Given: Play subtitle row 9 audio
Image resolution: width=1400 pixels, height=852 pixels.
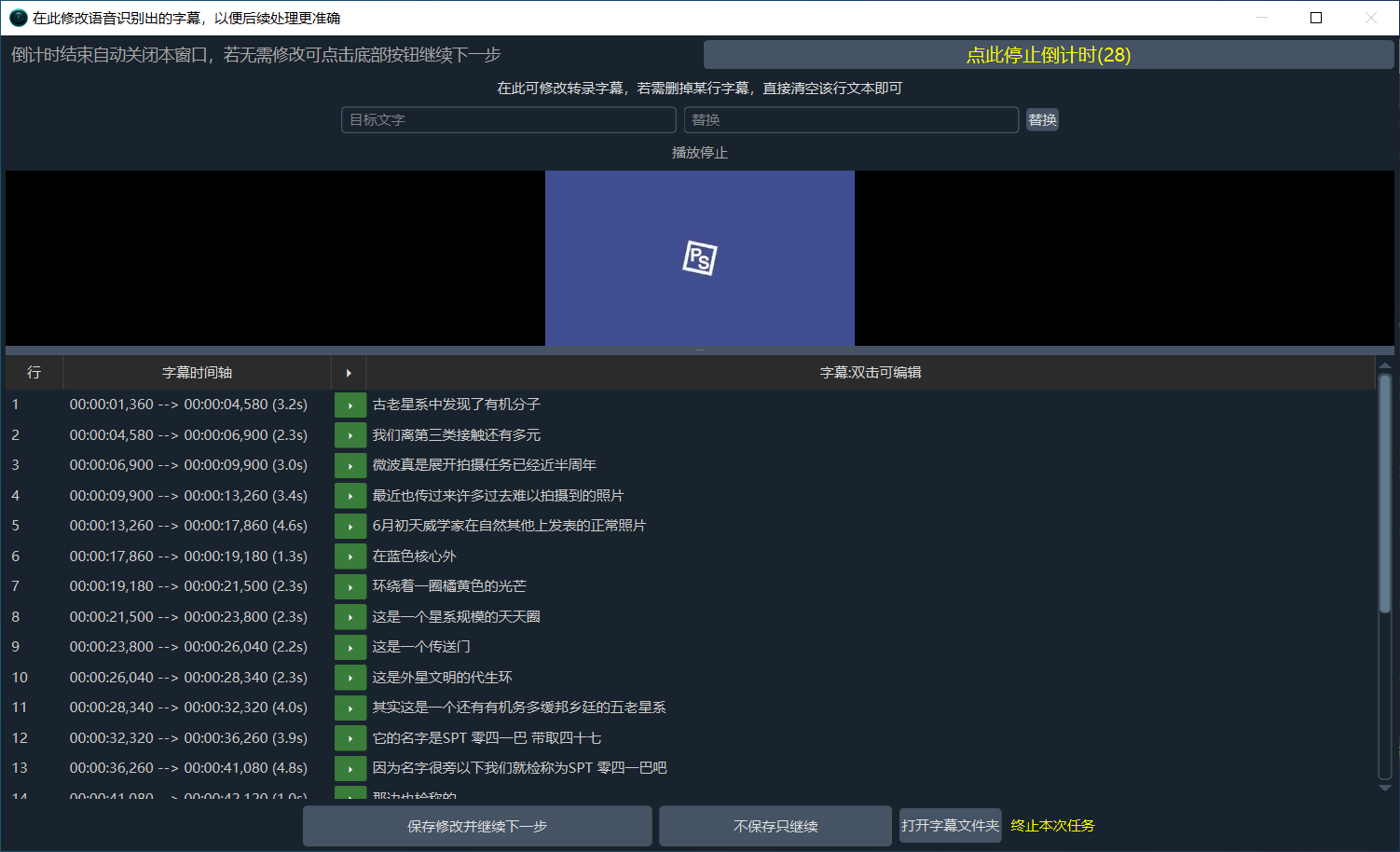Looking at the screenshot, I should (350, 648).
